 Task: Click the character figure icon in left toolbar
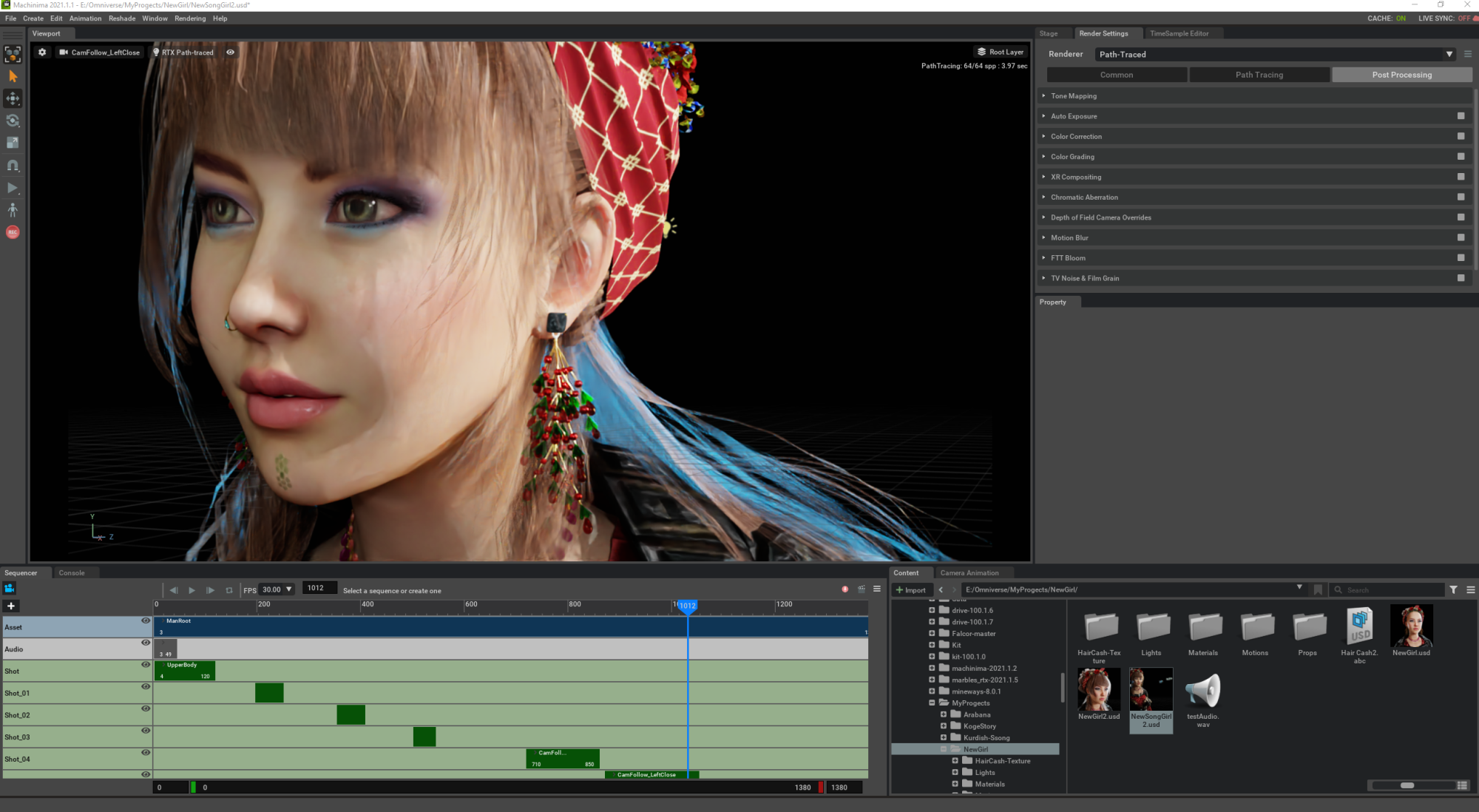point(13,210)
